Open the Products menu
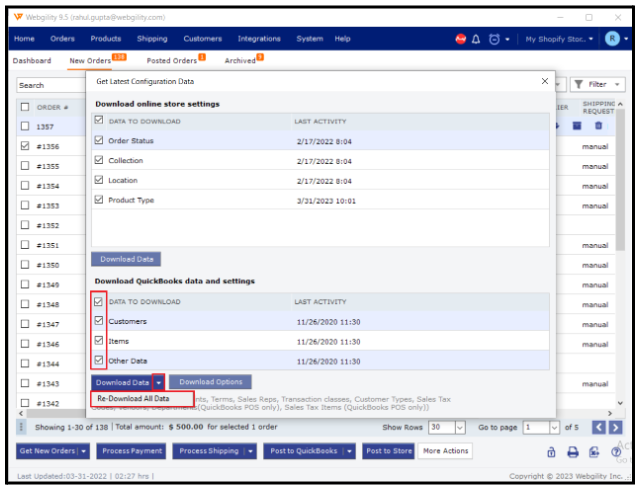 point(106,39)
